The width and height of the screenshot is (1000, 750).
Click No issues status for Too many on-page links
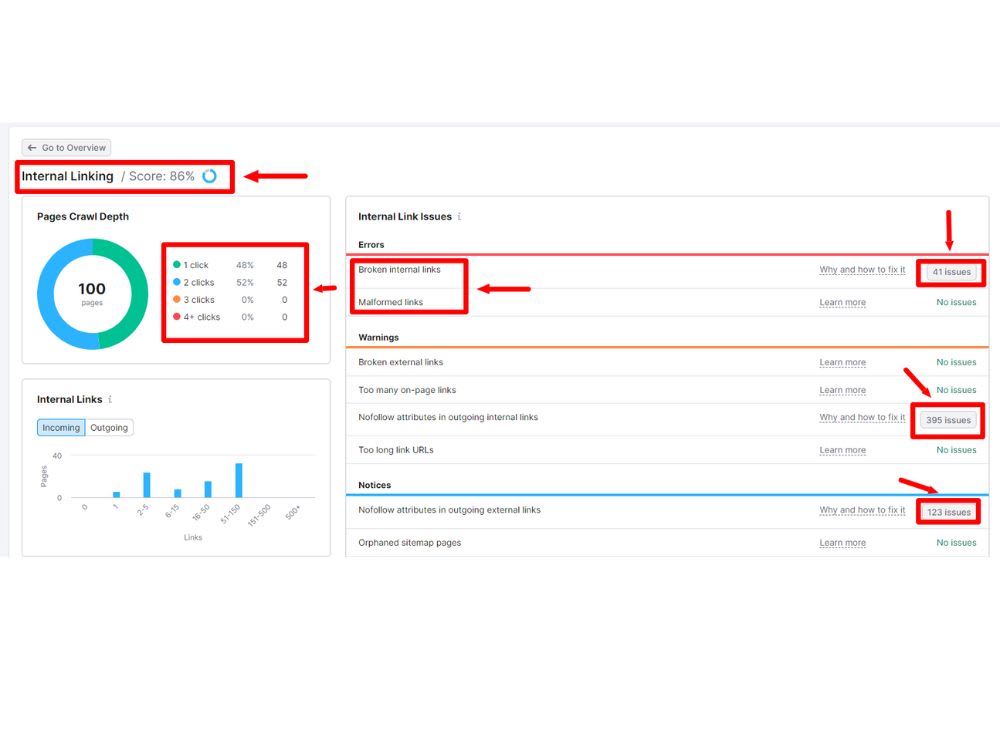pos(956,390)
